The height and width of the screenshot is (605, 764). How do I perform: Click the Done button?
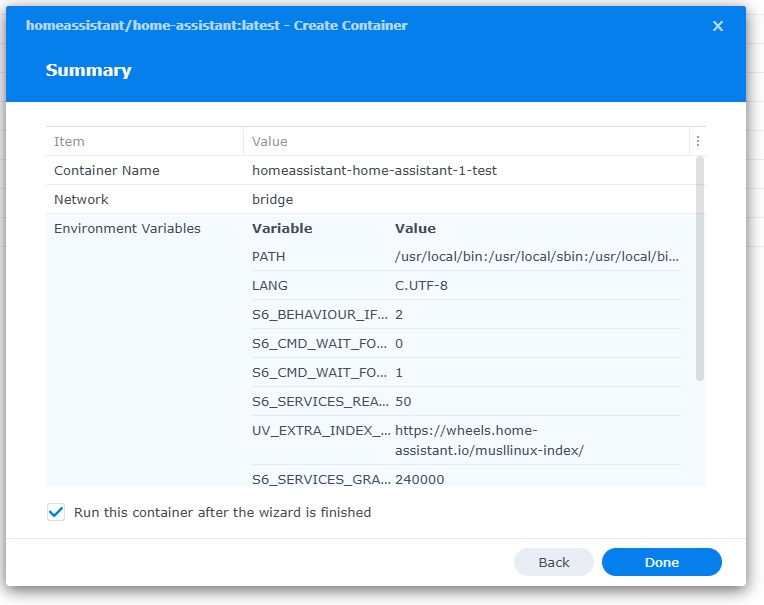click(661, 562)
